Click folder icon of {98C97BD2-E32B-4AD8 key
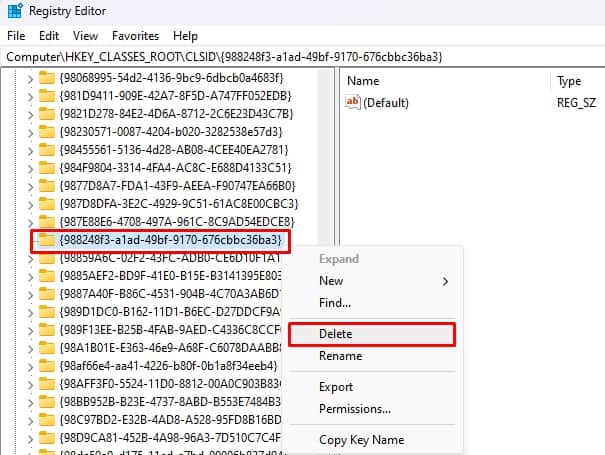The image size is (605, 455). [x=47, y=420]
